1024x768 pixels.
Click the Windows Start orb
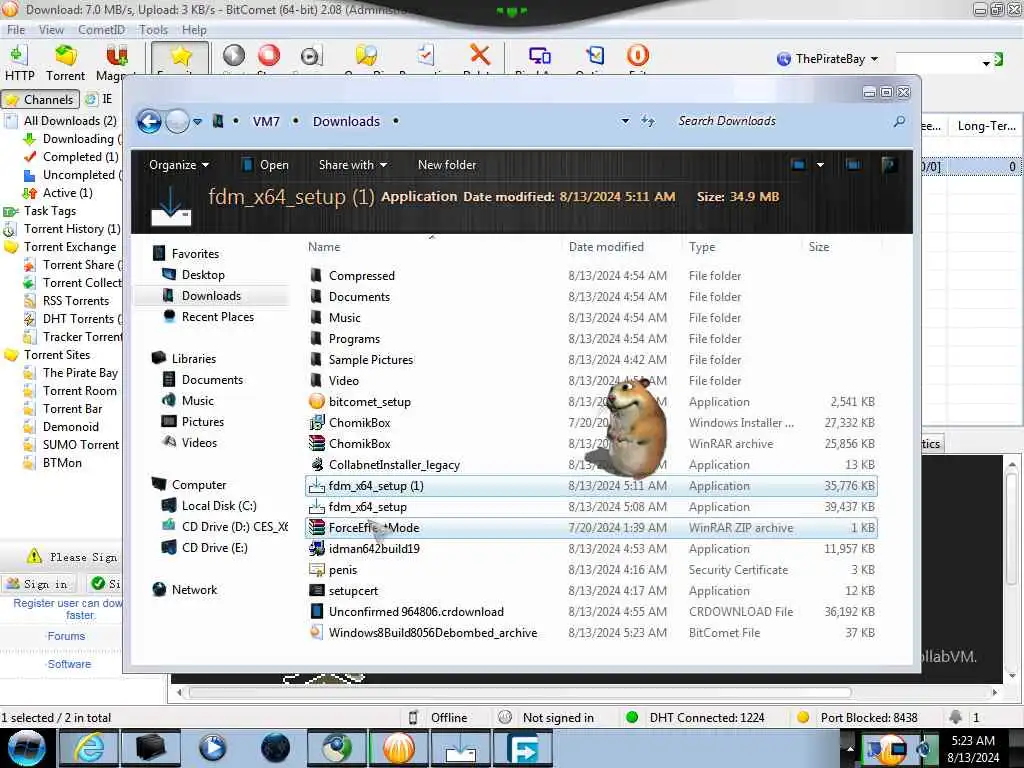[x=27, y=748]
